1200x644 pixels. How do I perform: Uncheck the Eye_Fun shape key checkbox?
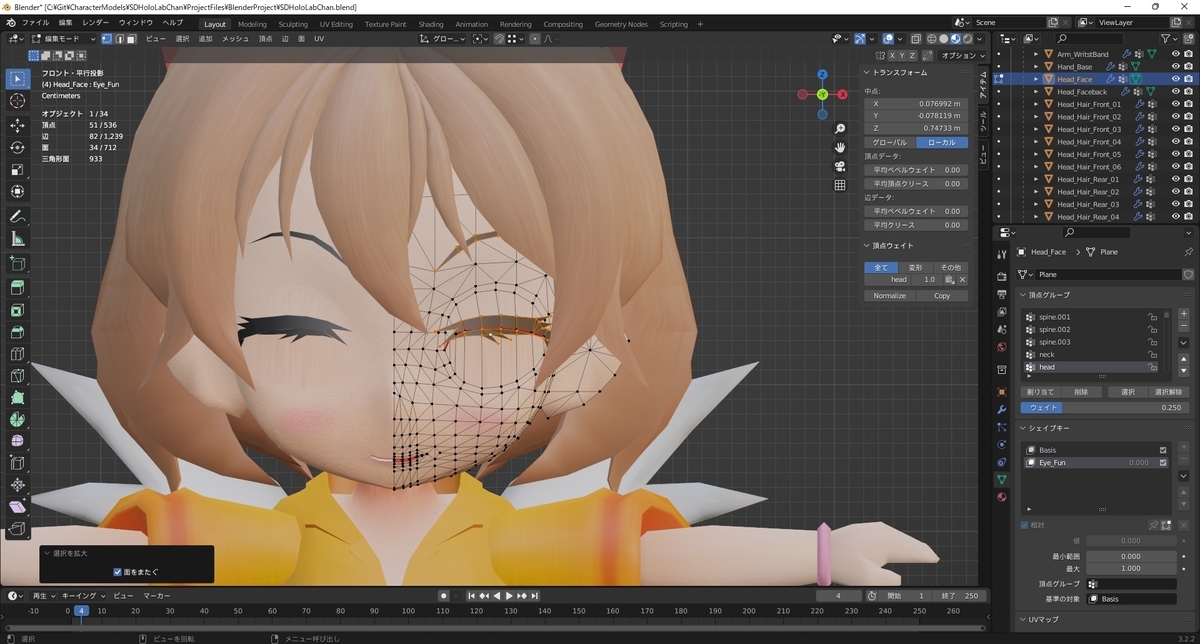click(x=1163, y=463)
